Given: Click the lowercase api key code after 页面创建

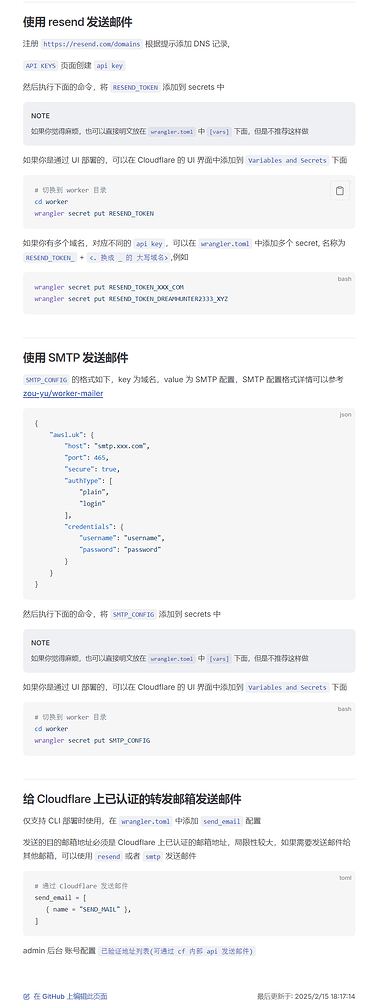Looking at the screenshot, I should 110,66.
